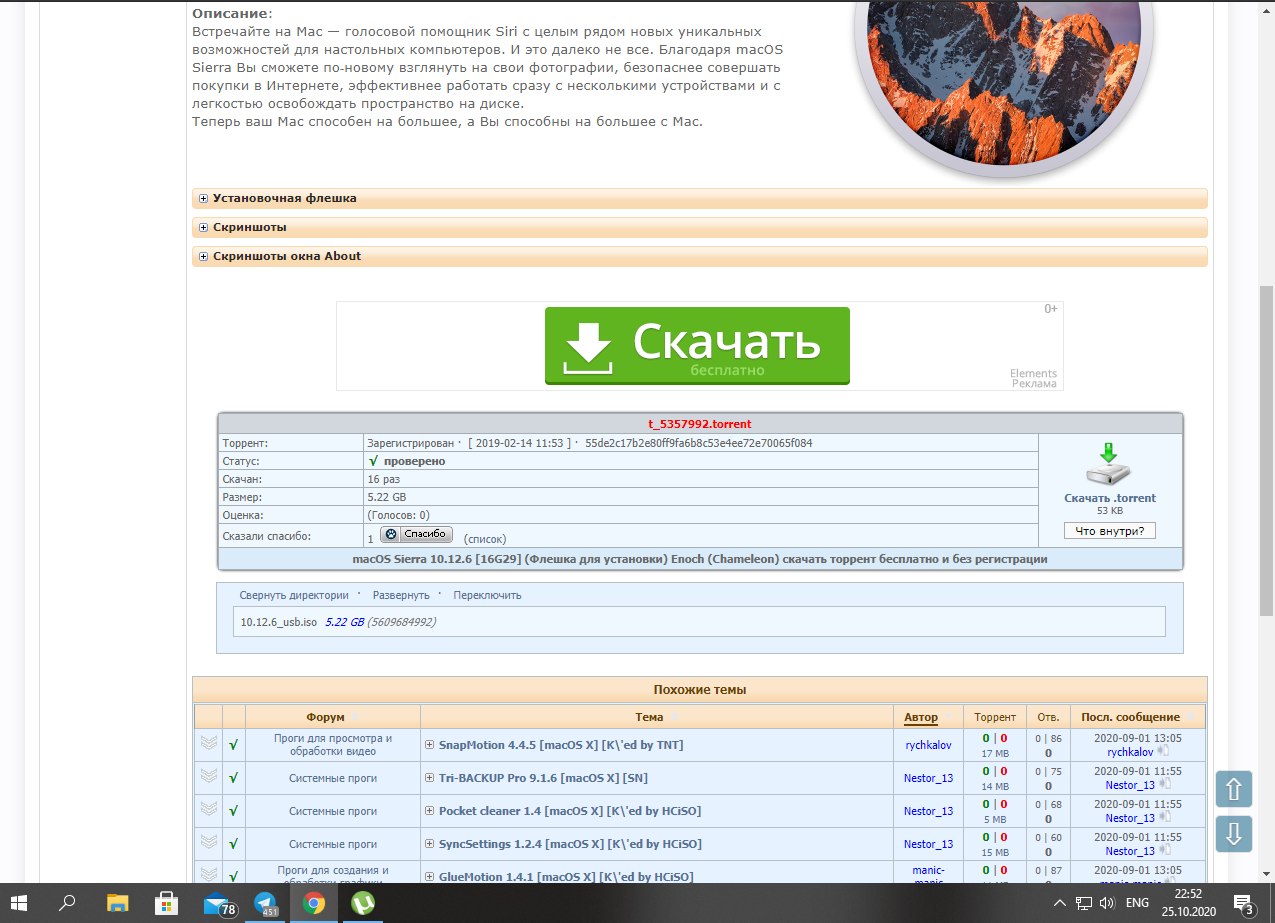Open author rychkalov profile in Автор column

(x=927, y=745)
